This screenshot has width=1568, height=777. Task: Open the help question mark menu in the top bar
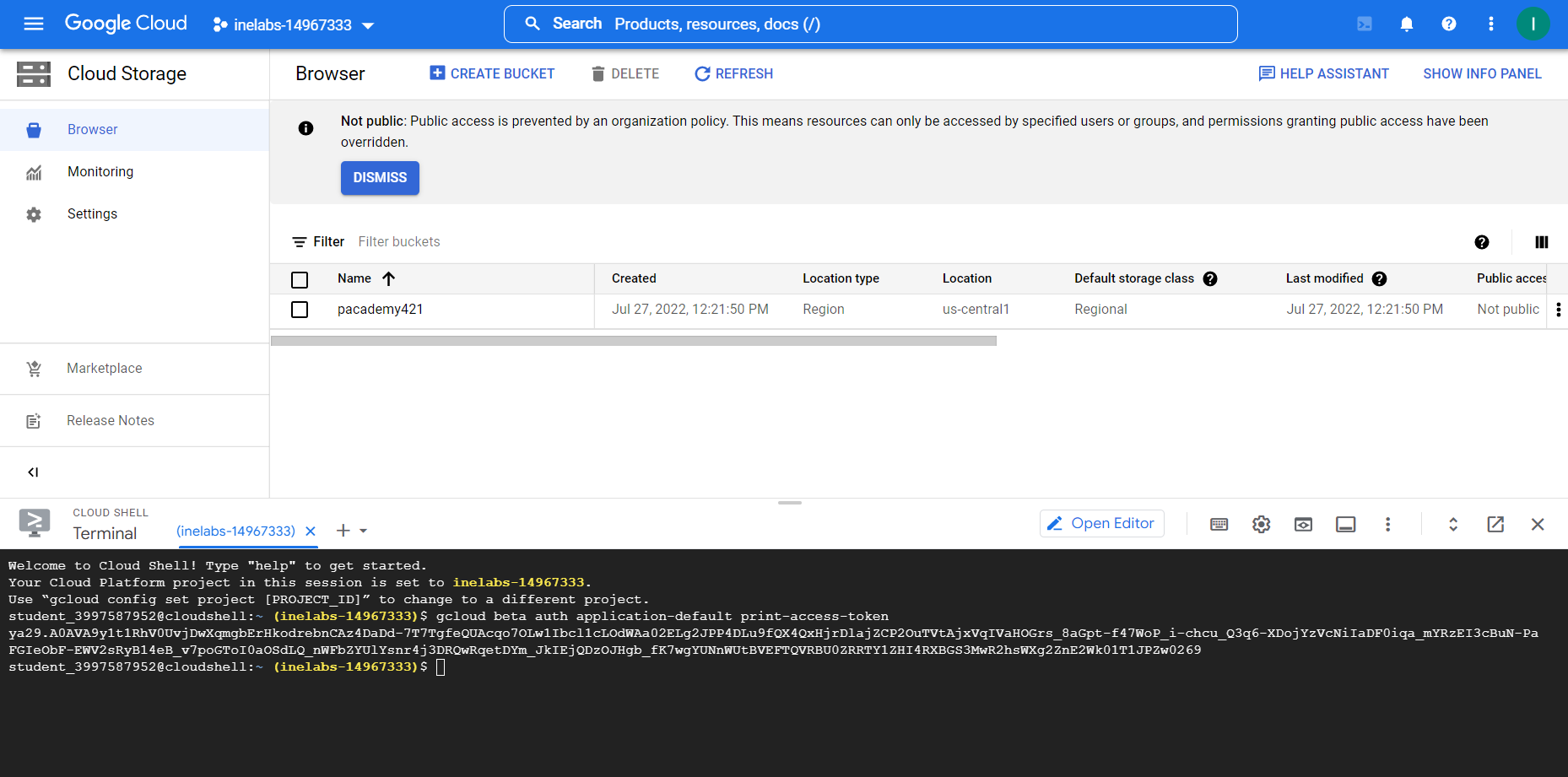[x=1449, y=24]
